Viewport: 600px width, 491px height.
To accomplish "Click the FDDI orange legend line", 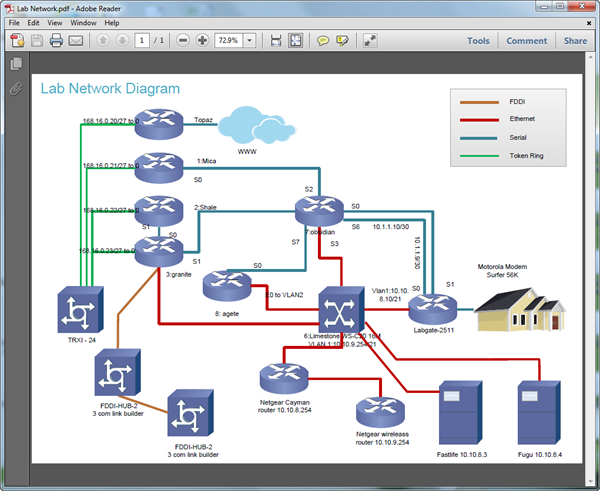I will [x=479, y=102].
